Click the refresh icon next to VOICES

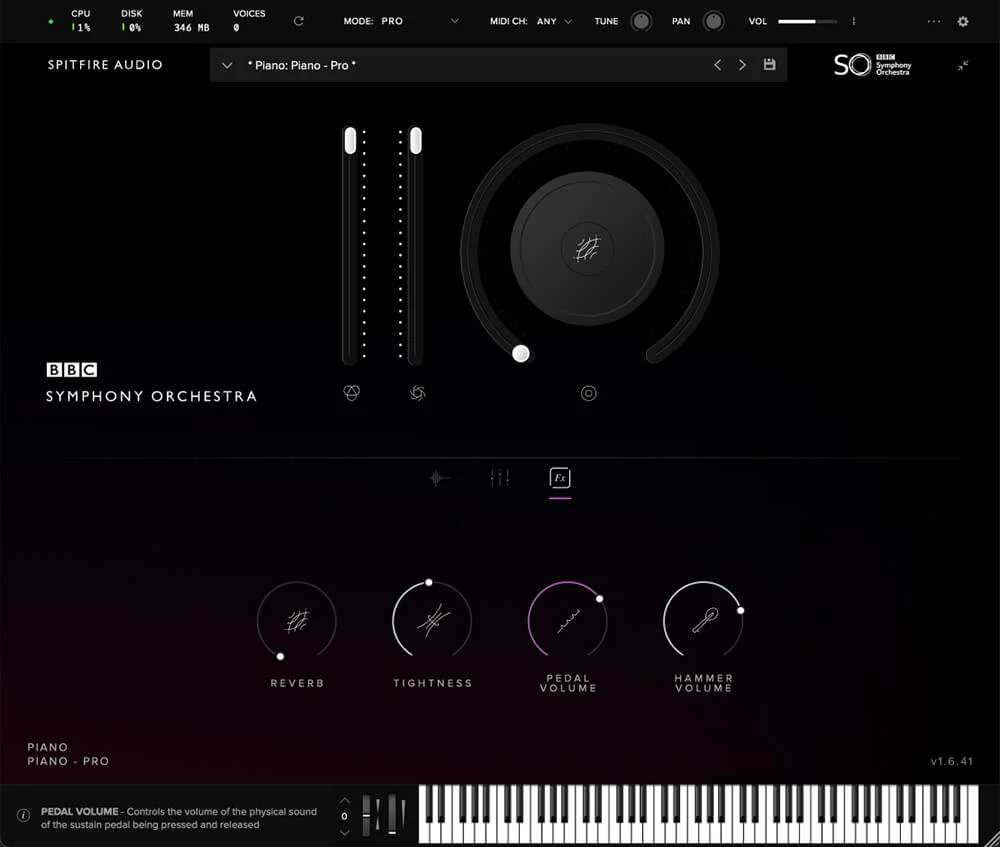[x=298, y=21]
